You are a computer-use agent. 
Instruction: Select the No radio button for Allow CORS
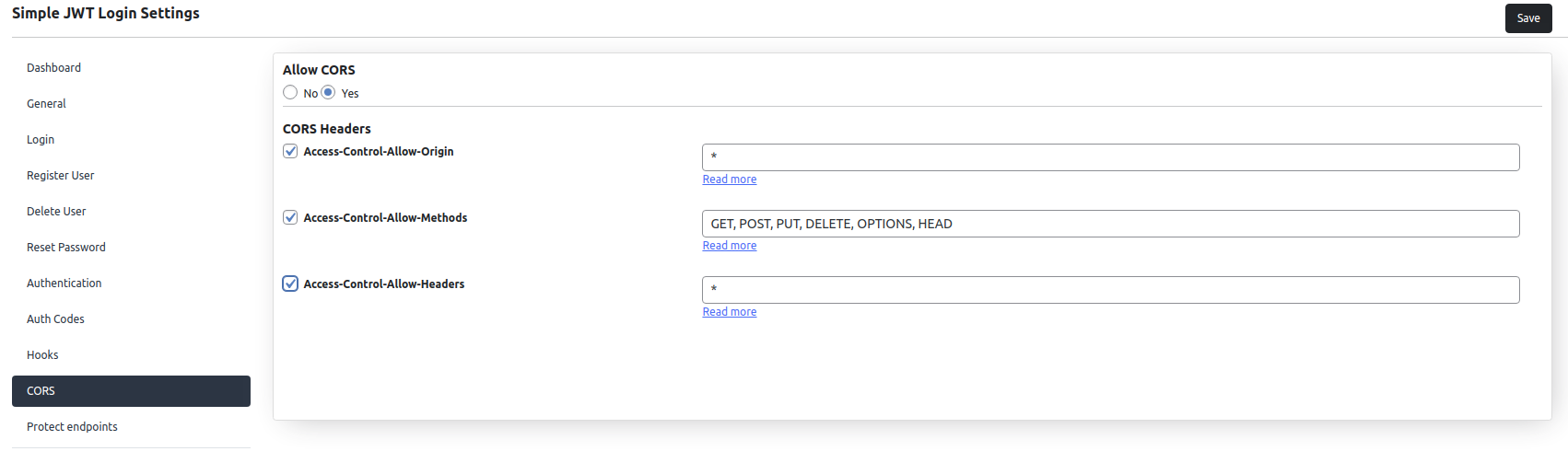[290, 92]
